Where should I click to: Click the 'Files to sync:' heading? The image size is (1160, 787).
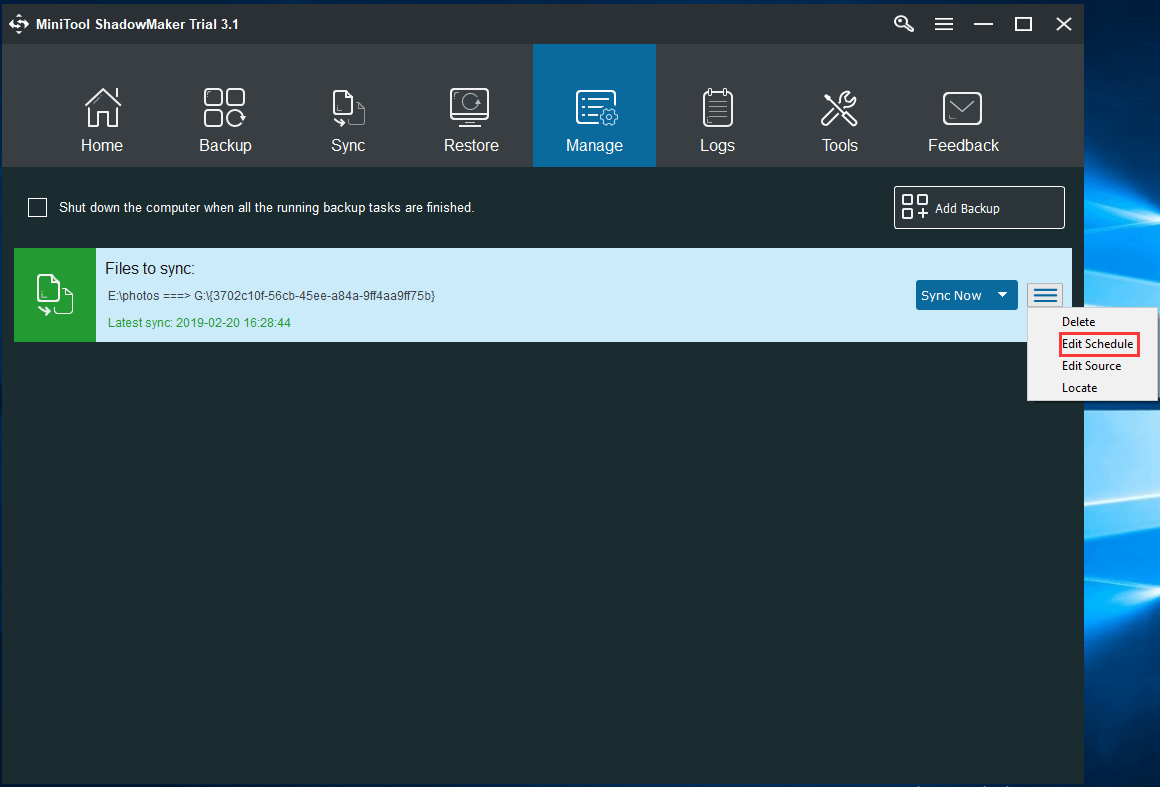[149, 269]
